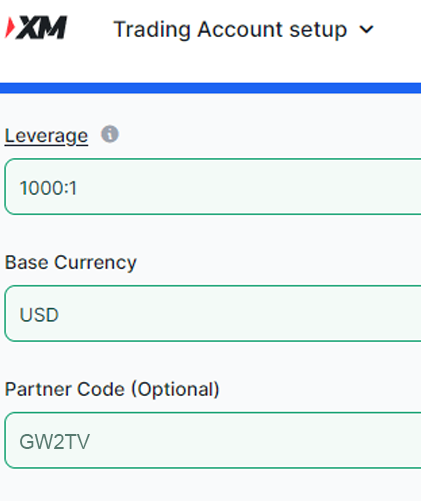Click the blue progress bar
This screenshot has width=421, height=501.
(x=210, y=88)
